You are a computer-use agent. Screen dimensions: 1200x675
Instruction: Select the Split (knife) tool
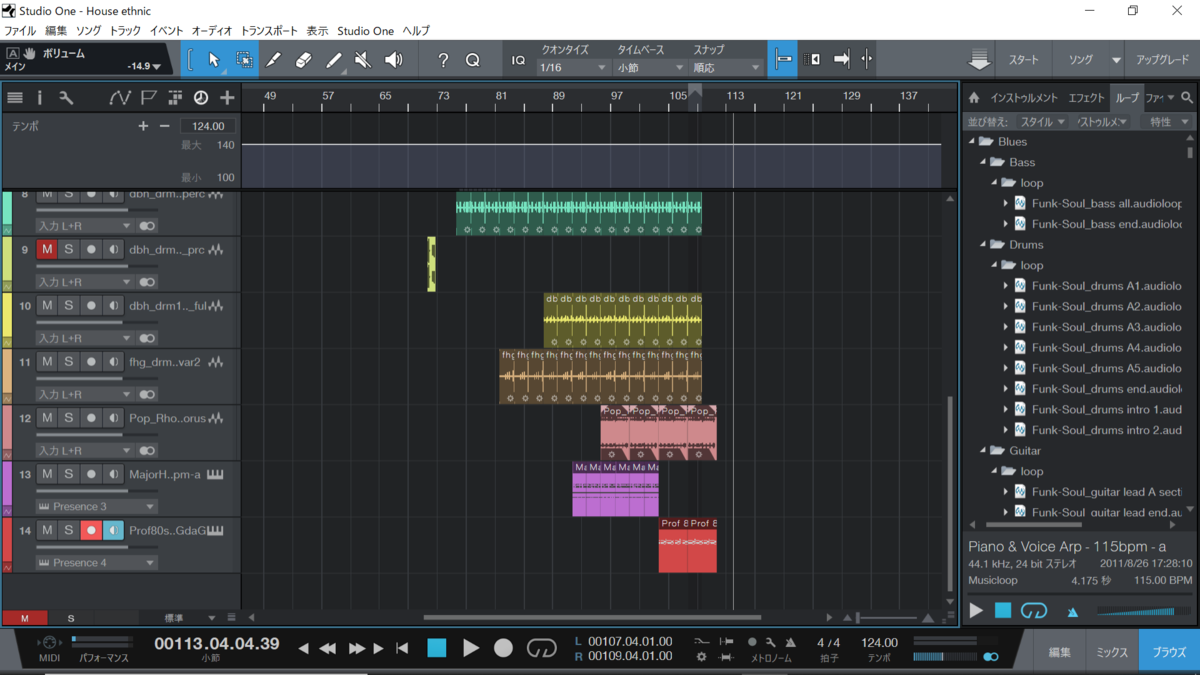[273, 60]
